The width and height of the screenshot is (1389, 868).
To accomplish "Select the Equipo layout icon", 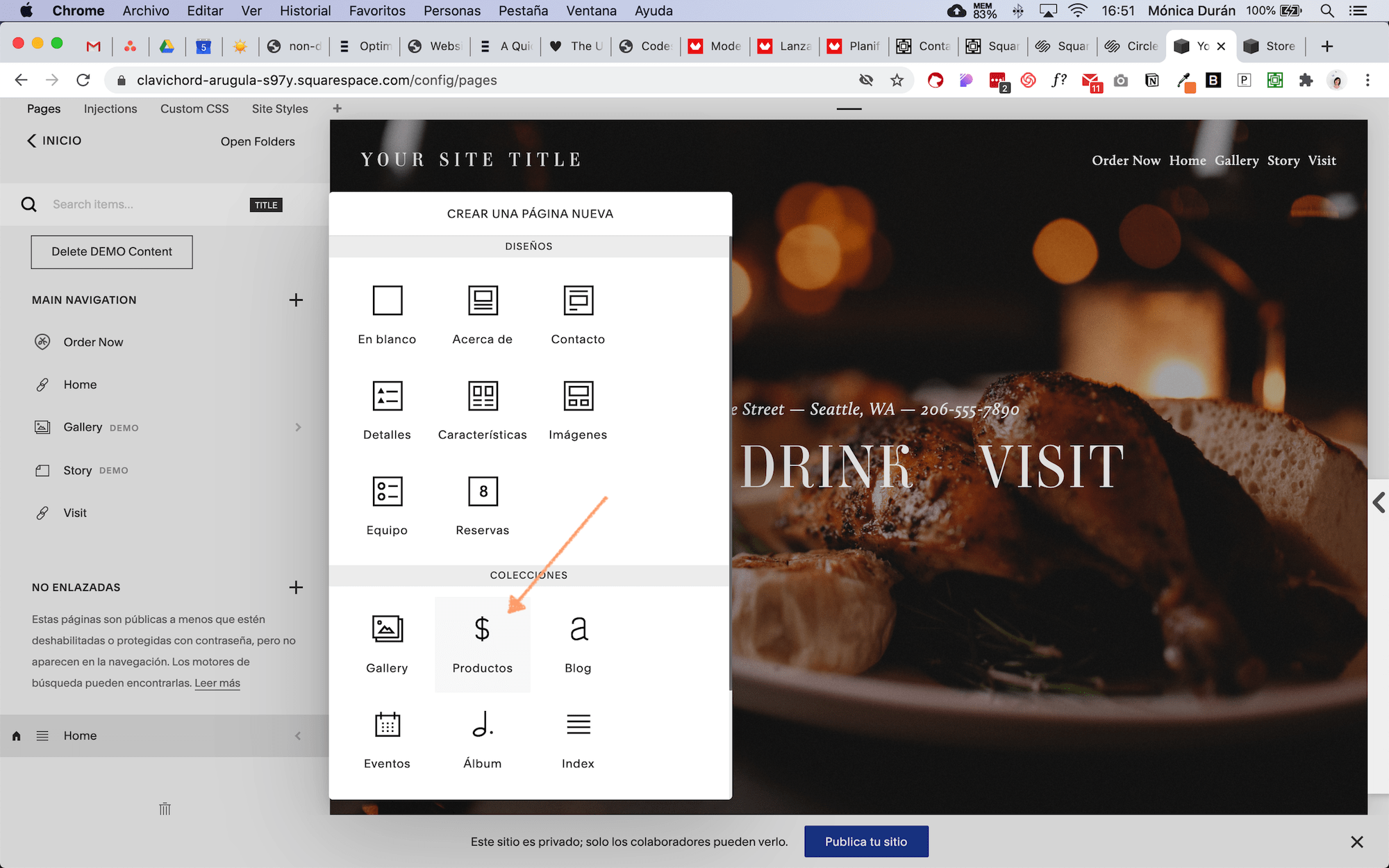I will (x=387, y=492).
